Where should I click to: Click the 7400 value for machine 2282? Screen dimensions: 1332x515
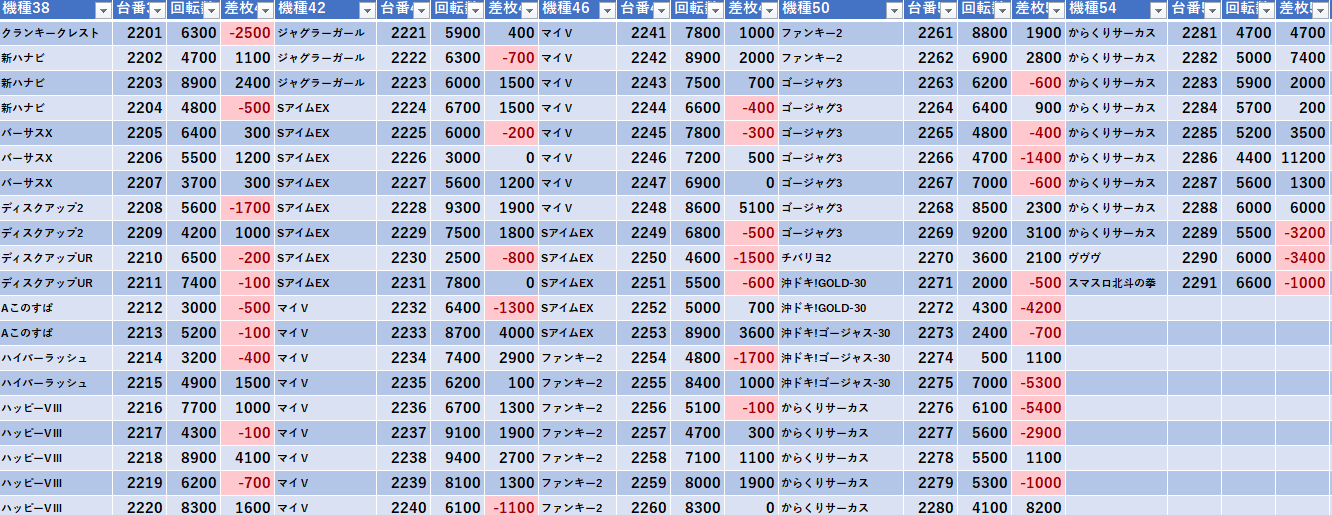(1303, 58)
